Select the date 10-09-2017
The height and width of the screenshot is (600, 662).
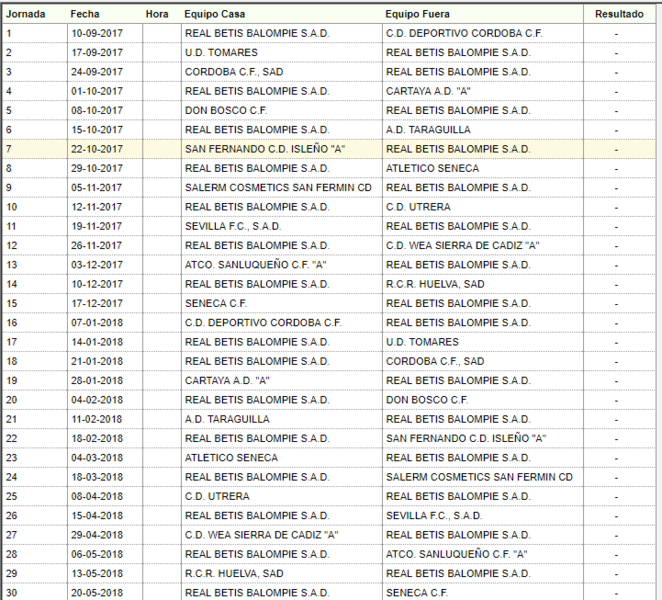97,33
